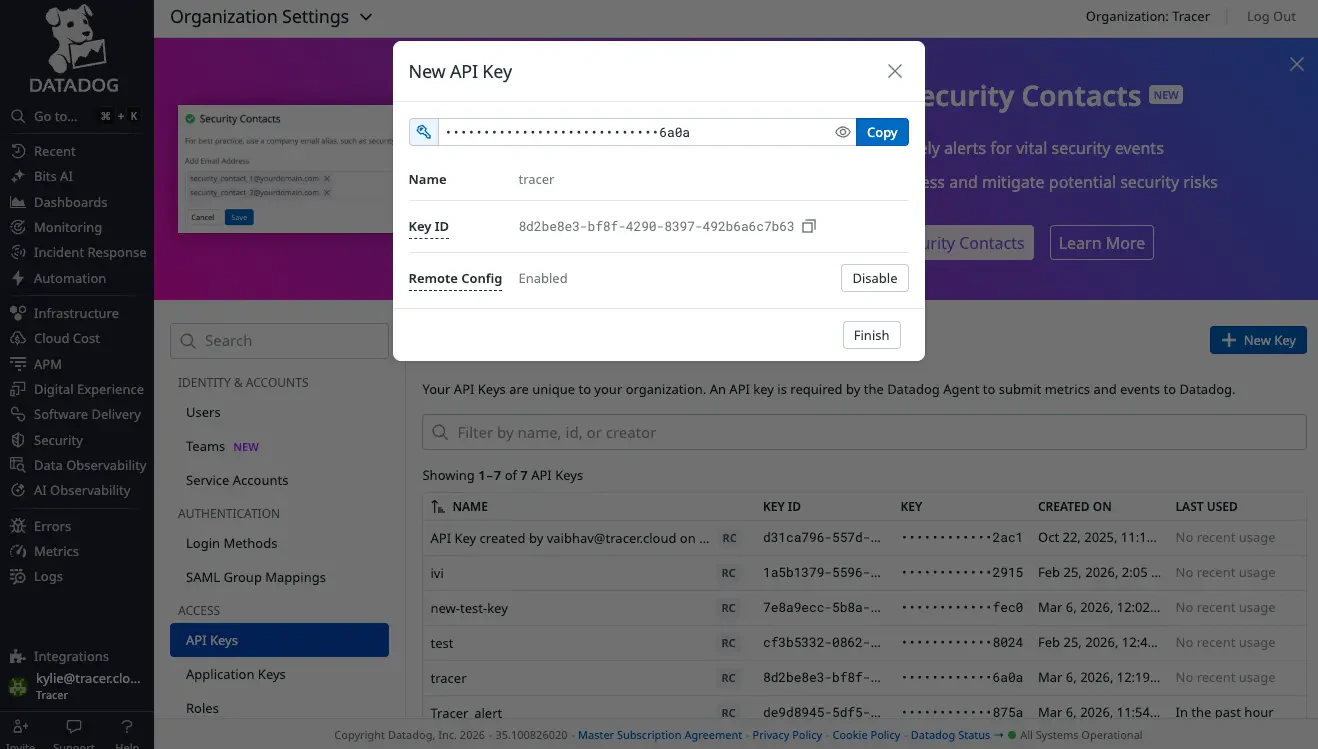Open the Dashboards section from sidebar
1318x749 pixels.
tap(70, 201)
